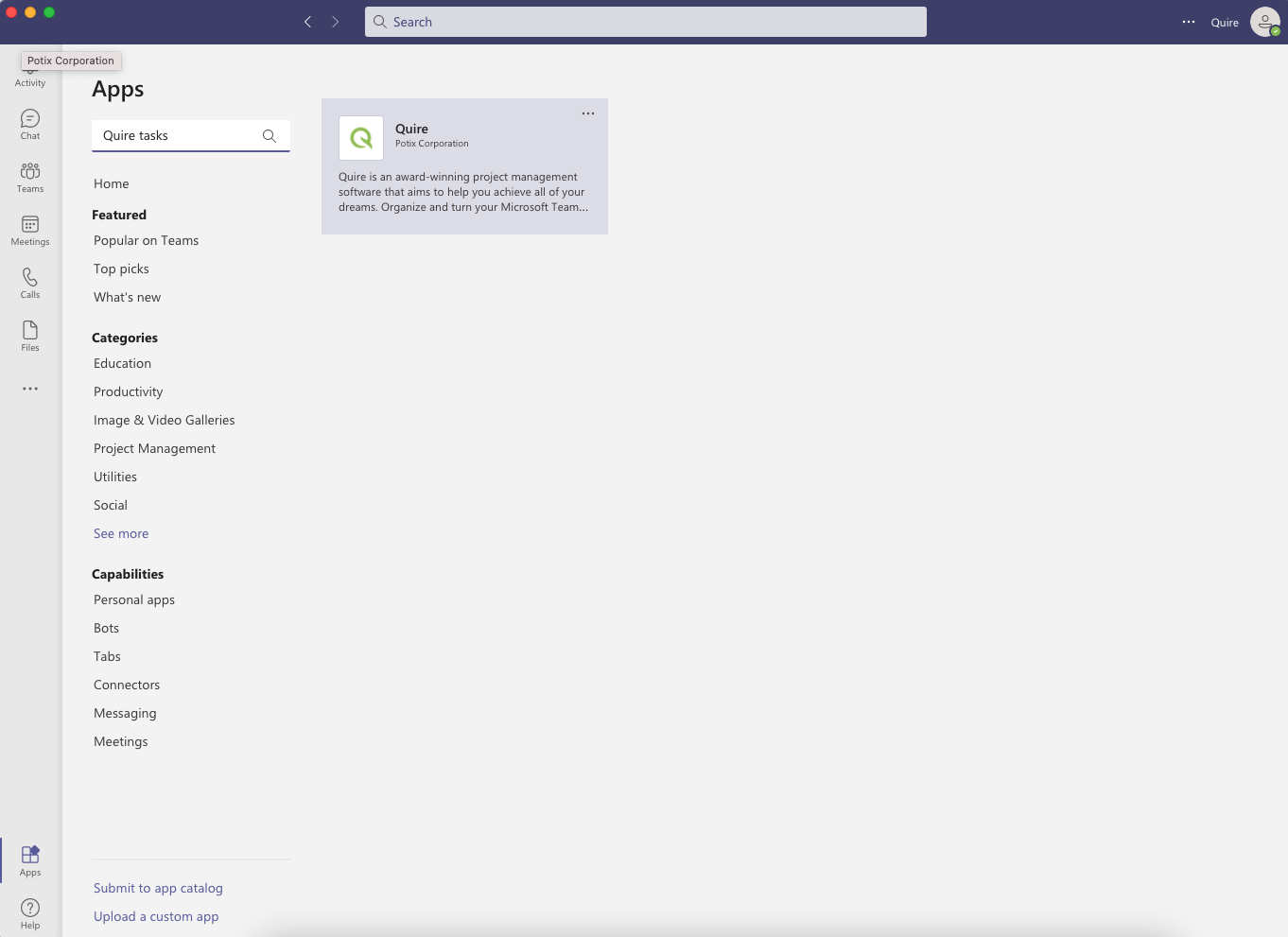Image resolution: width=1288 pixels, height=937 pixels.
Task: Focus the top Search bar
Action: 646,22
